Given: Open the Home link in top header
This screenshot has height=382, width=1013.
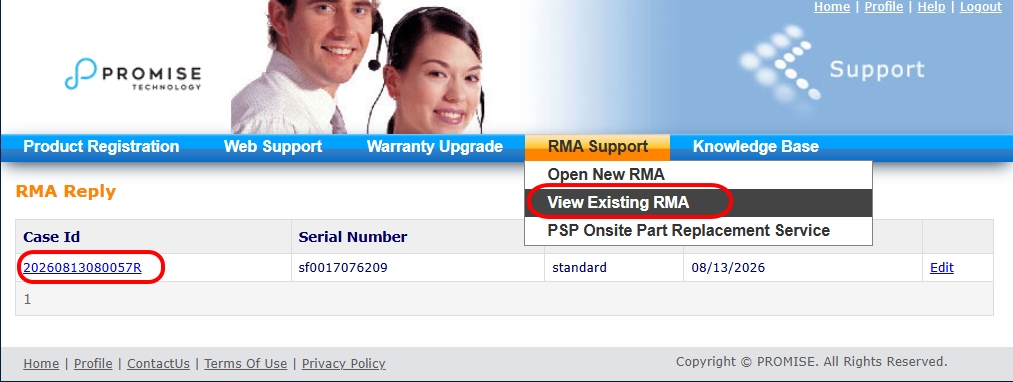Looking at the screenshot, I should [831, 6].
